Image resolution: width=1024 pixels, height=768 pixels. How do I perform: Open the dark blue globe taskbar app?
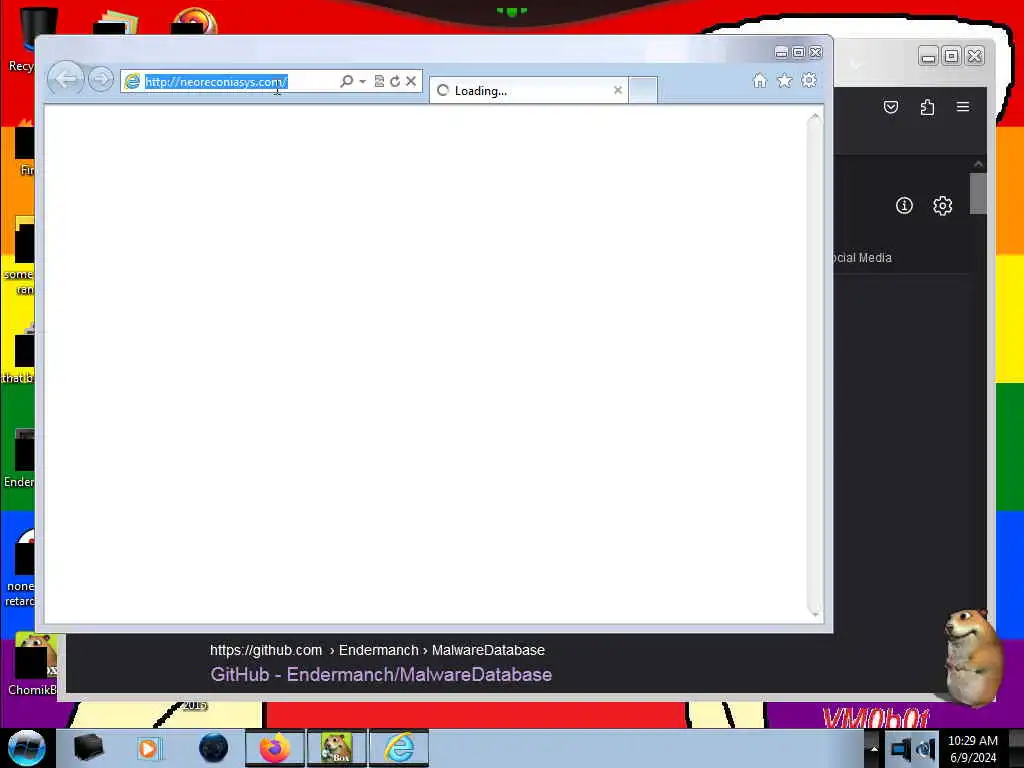point(213,748)
